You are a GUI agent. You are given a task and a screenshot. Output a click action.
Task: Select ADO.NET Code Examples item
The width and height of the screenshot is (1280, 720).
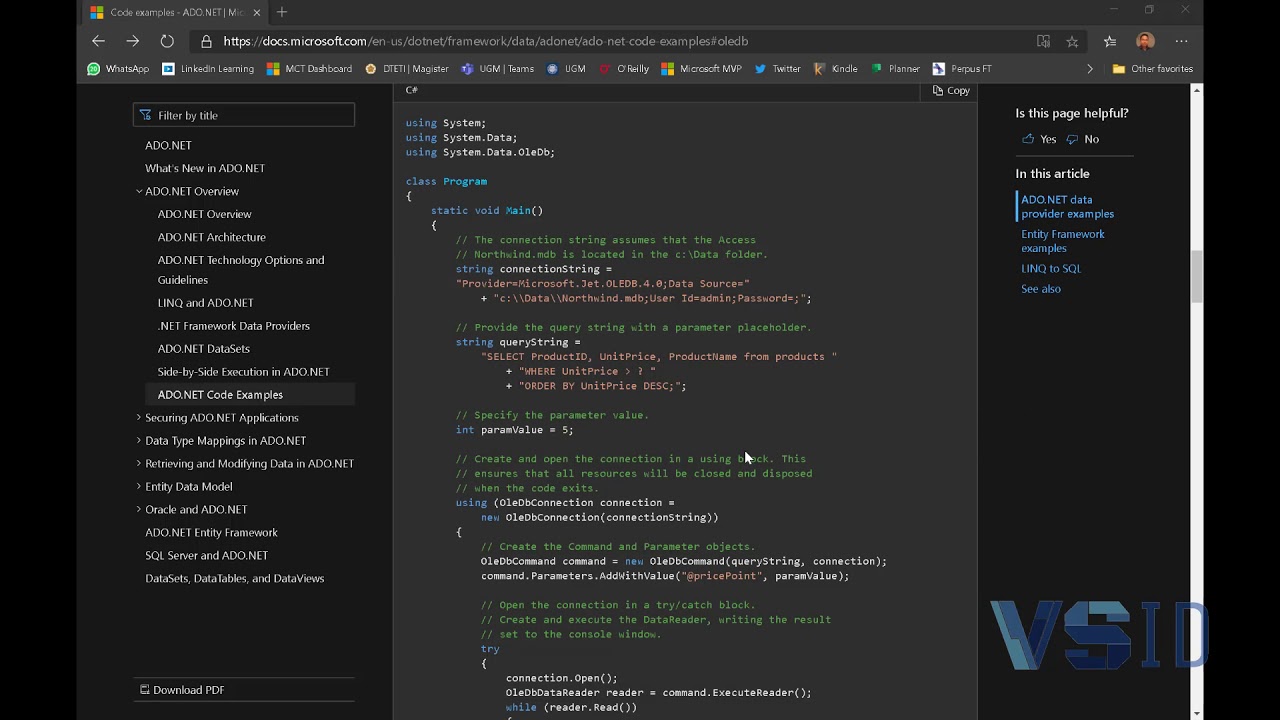click(x=249, y=395)
